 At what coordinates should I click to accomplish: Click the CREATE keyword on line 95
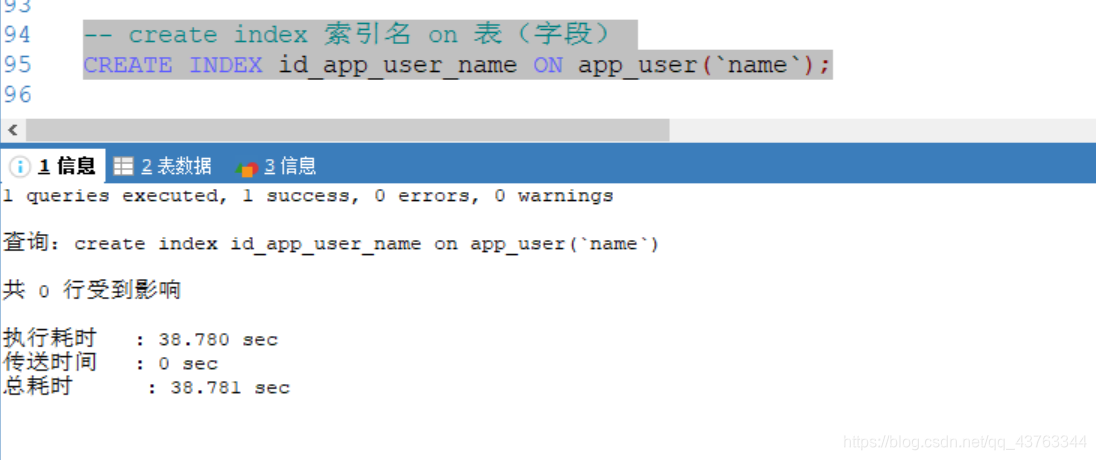pos(127,65)
